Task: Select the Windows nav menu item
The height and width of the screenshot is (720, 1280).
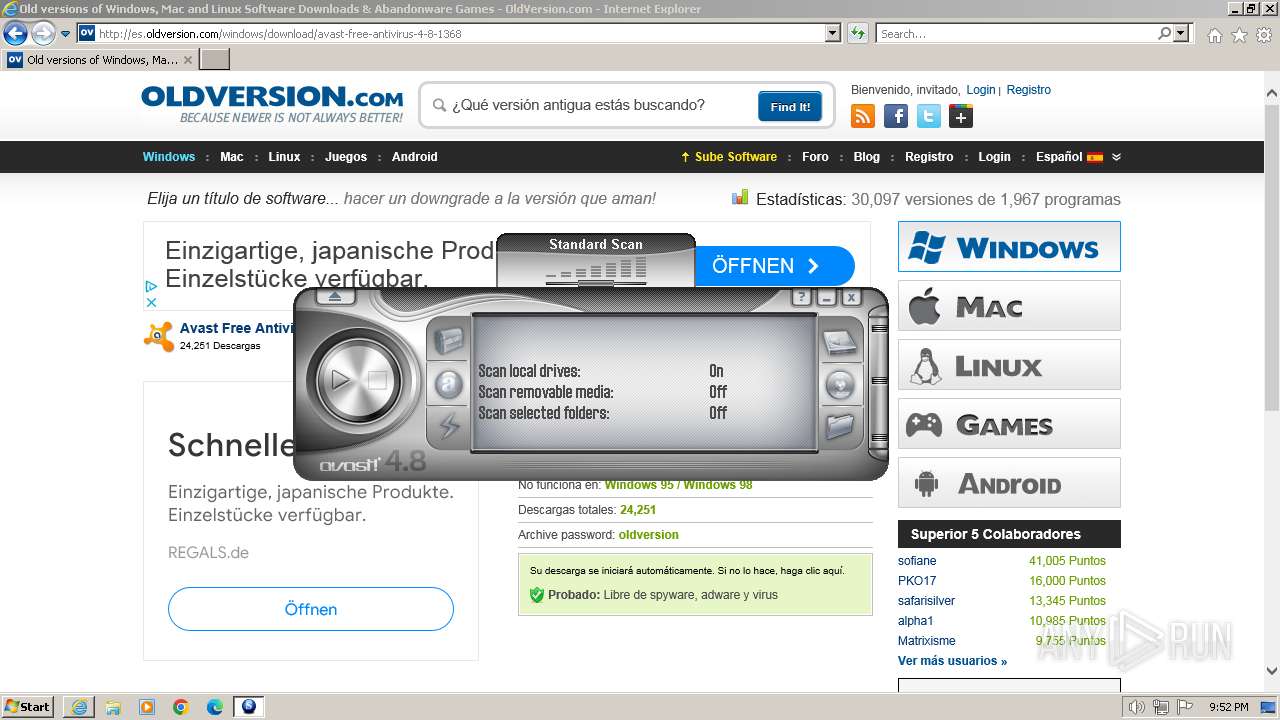Action: click(169, 157)
